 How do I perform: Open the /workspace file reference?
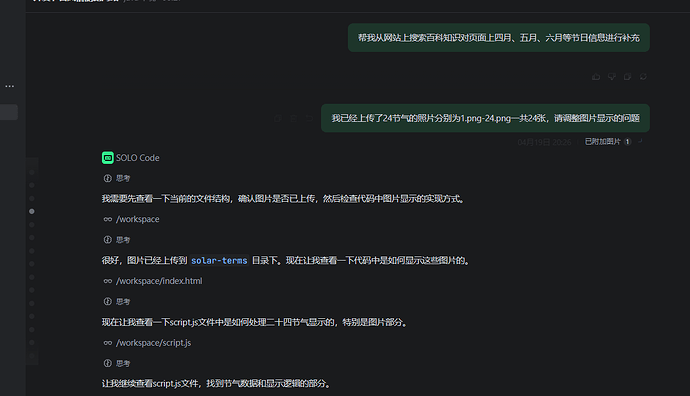point(138,219)
